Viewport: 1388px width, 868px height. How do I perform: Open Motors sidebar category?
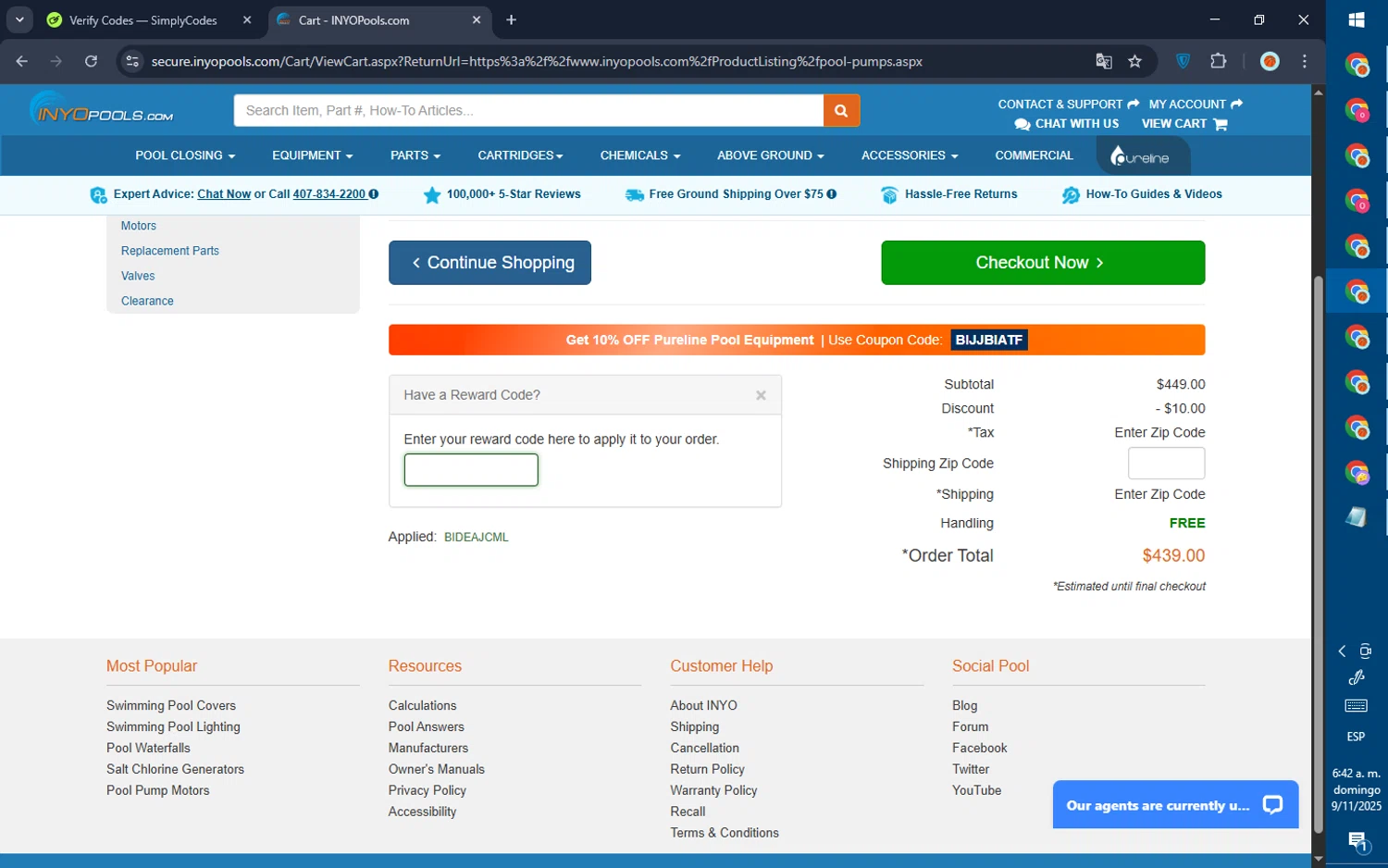(139, 226)
